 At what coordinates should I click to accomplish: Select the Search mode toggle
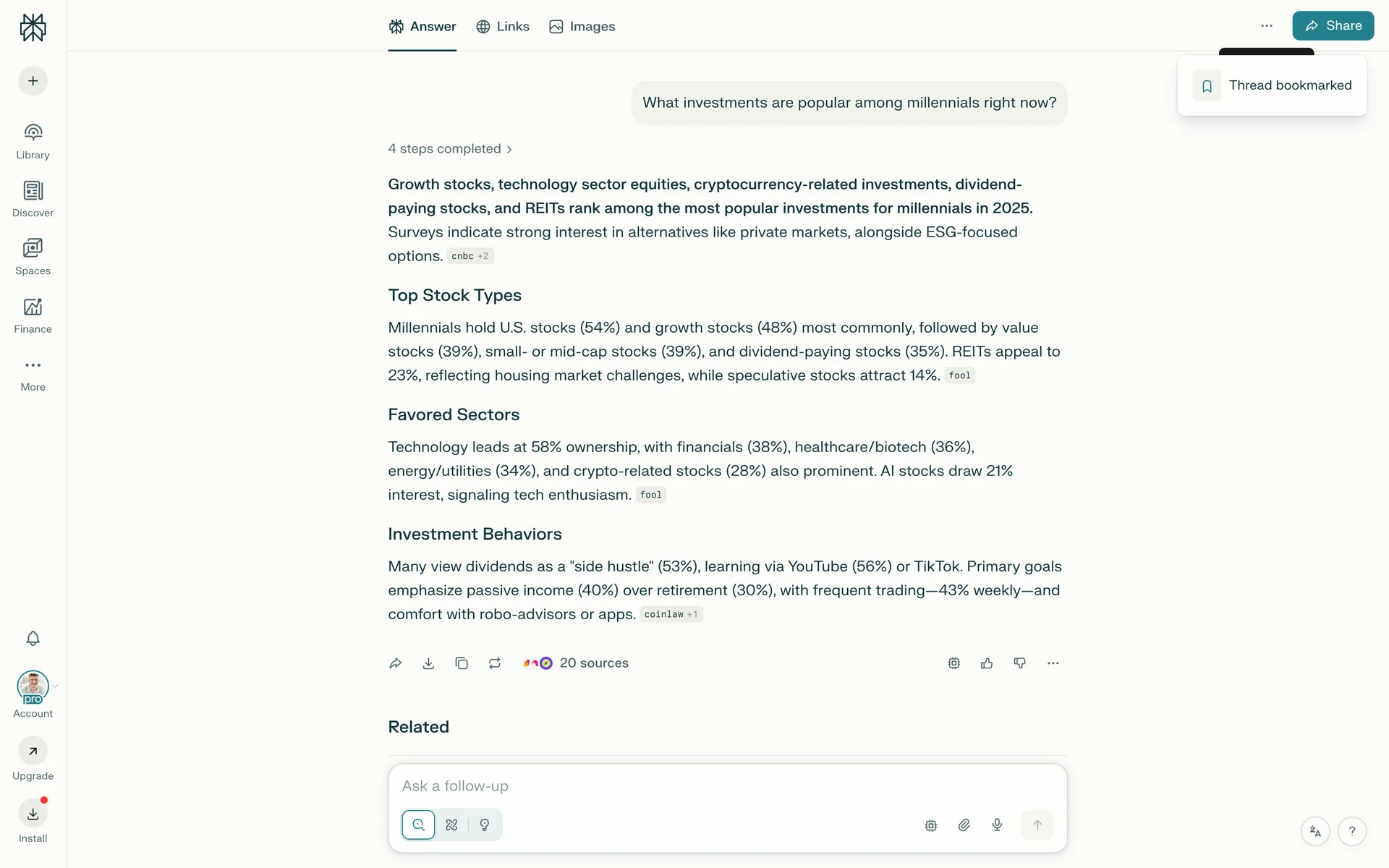pyautogui.click(x=418, y=825)
